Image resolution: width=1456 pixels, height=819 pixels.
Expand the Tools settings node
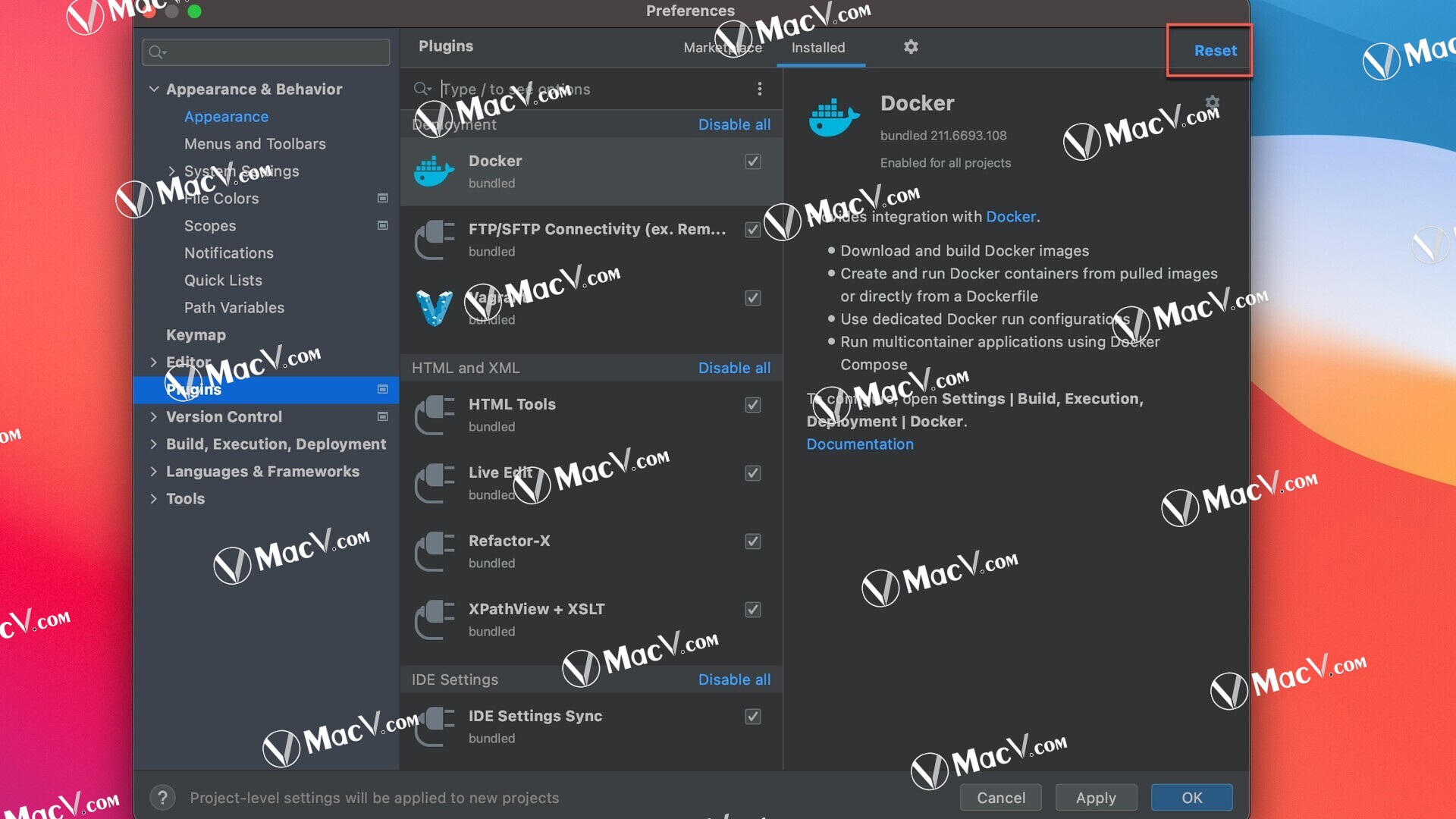coord(154,498)
